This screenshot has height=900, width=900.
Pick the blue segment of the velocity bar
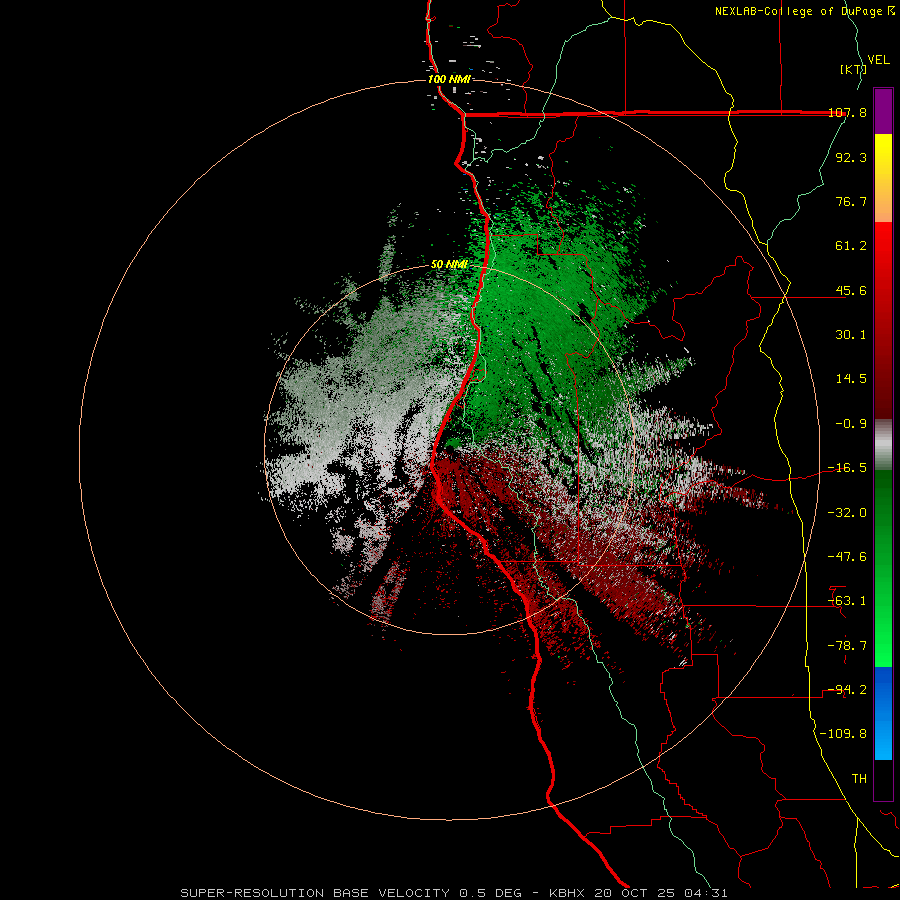883,713
